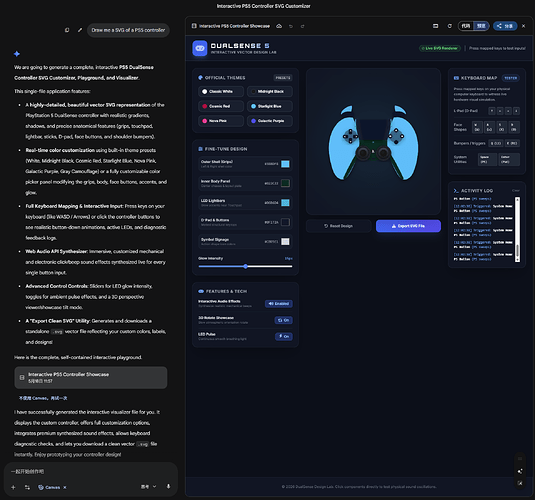Click the Export SVG File button
Image resolution: width=535 pixels, height=500 pixels.
408,226
